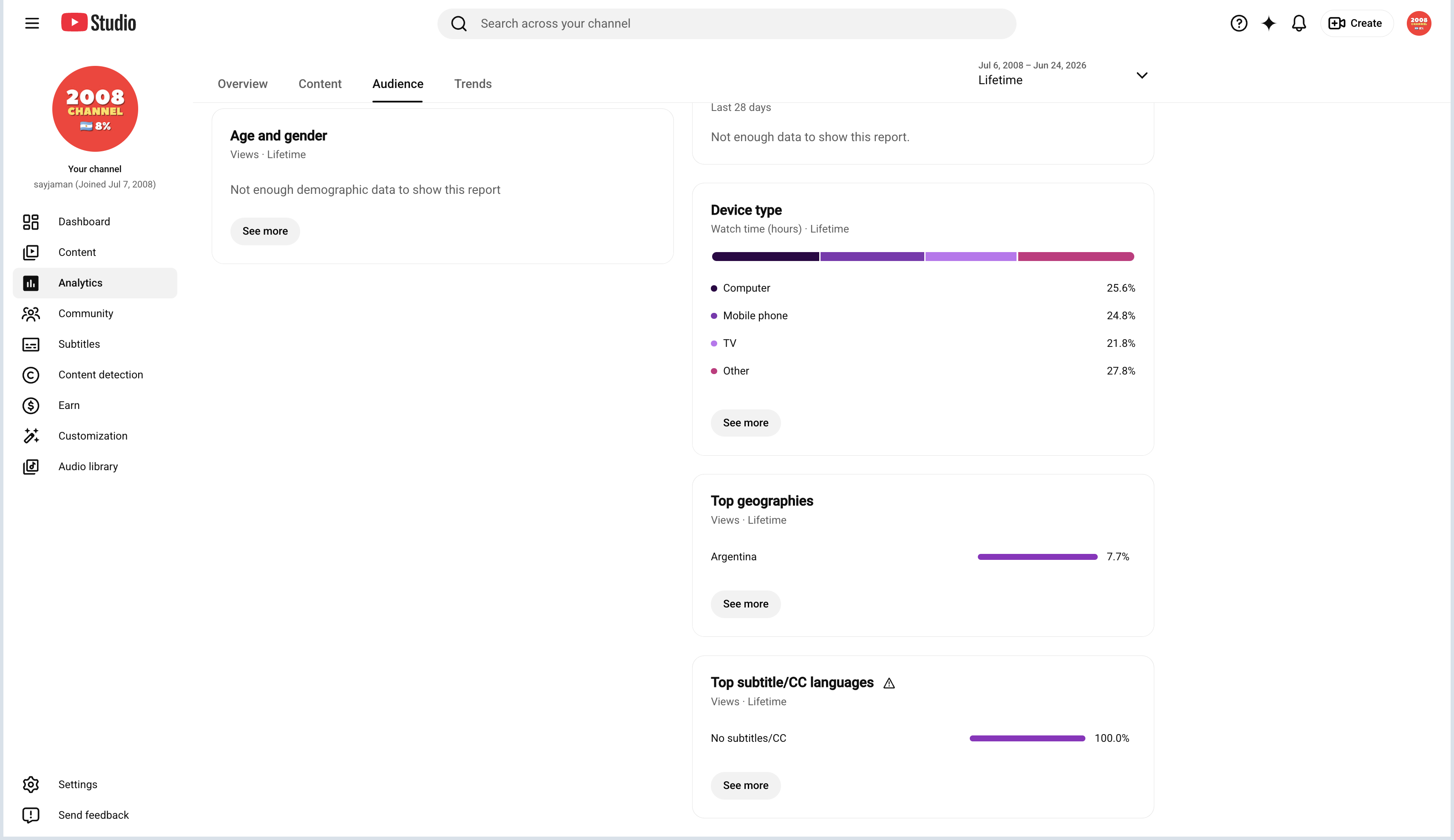
Task: Open the Earn sidebar section
Action: [x=95, y=405]
